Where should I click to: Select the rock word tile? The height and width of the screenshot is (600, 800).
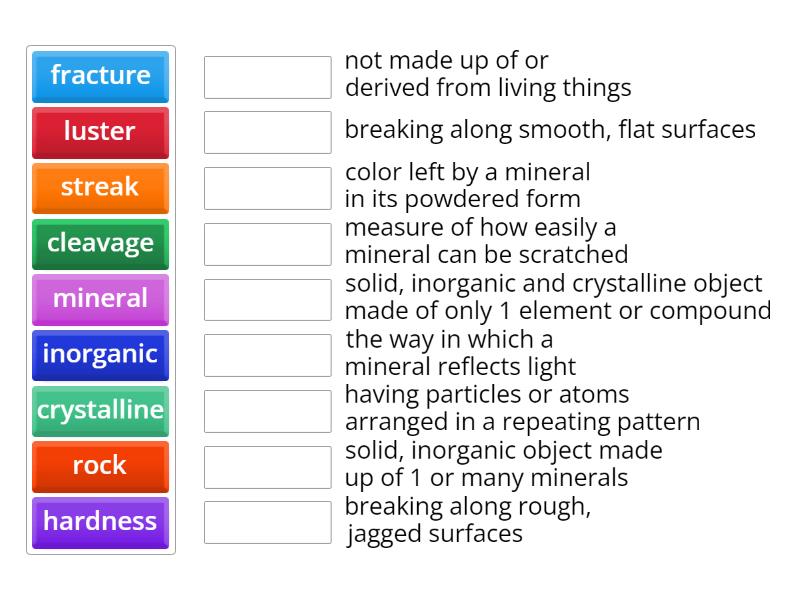(100, 466)
